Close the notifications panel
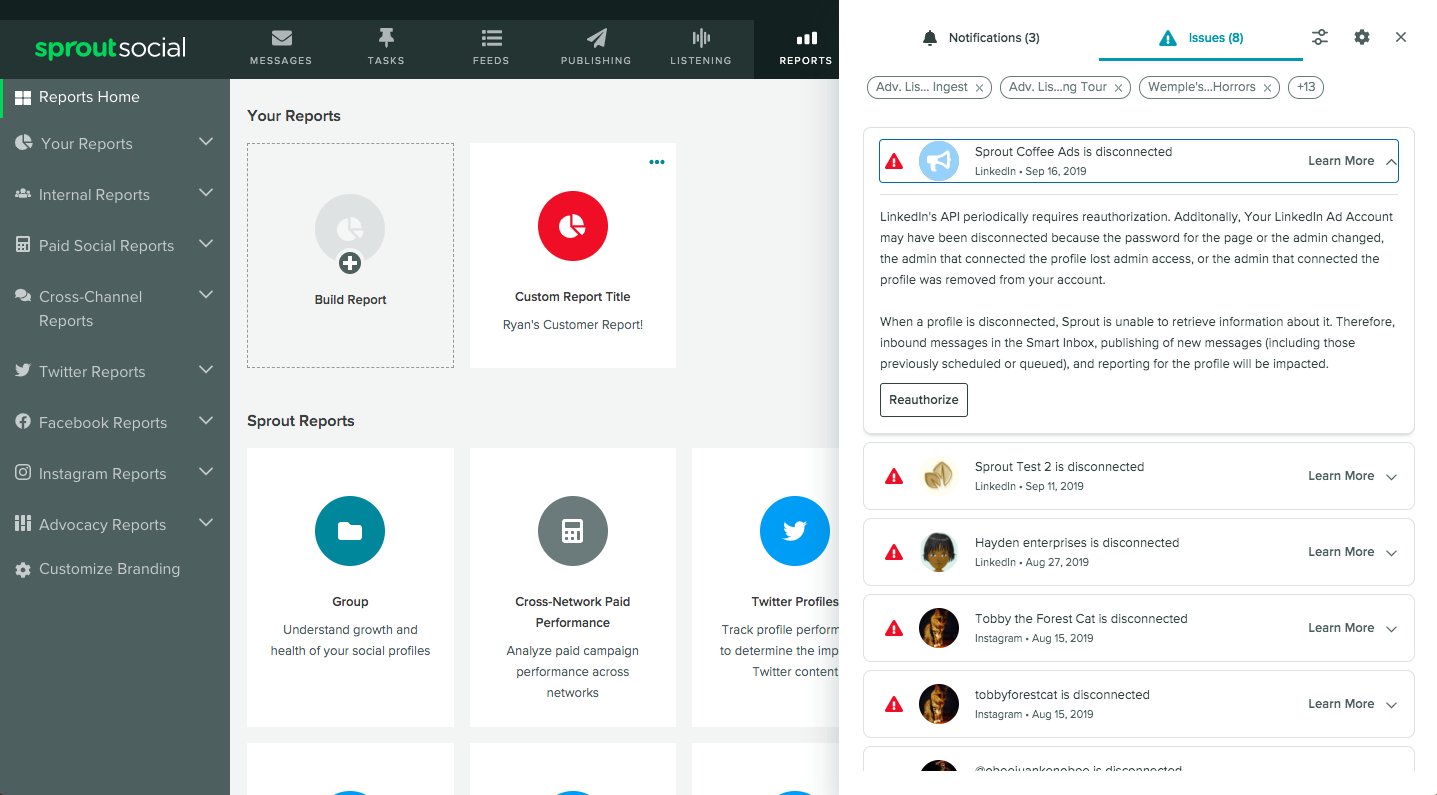The width and height of the screenshot is (1437, 795). pos(1401,37)
